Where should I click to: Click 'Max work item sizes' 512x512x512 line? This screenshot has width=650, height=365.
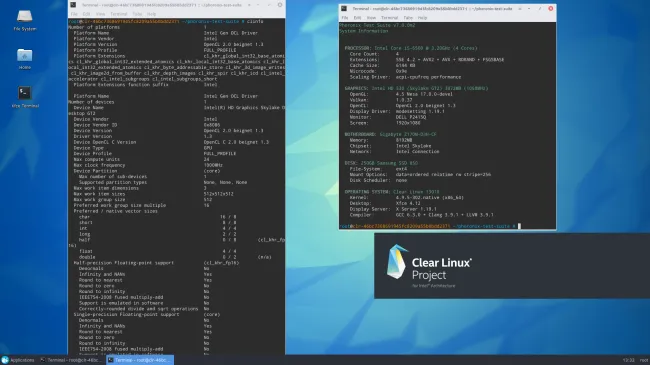point(154,194)
